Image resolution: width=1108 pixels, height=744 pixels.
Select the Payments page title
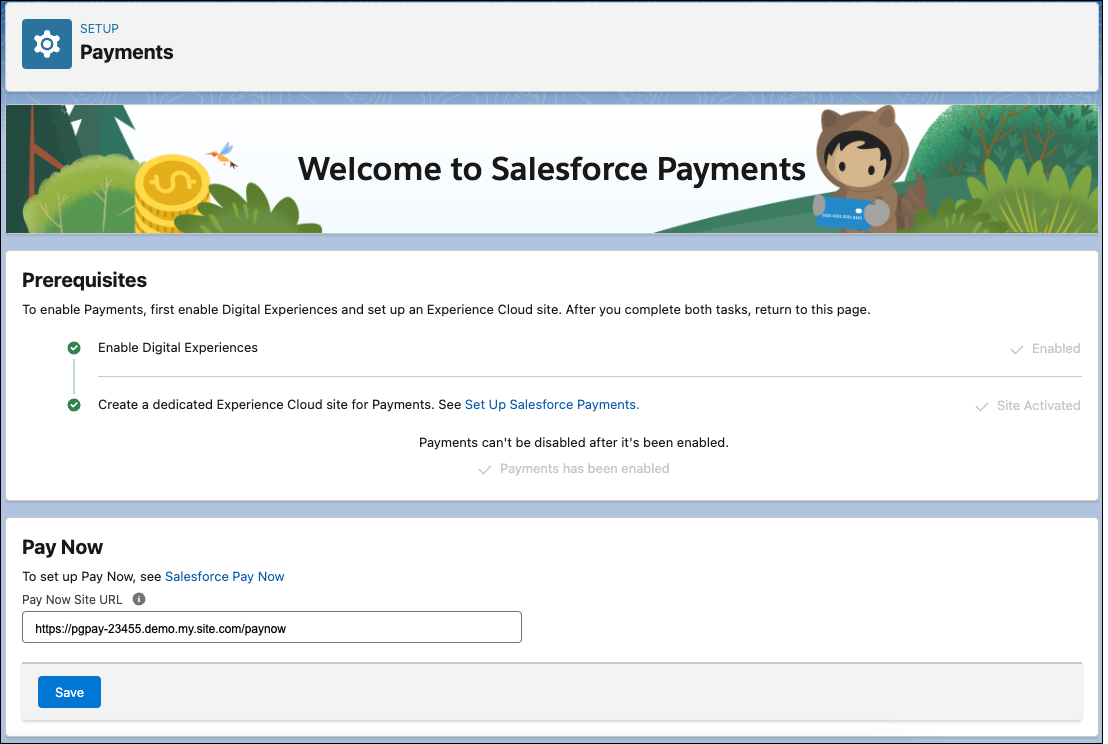[127, 52]
